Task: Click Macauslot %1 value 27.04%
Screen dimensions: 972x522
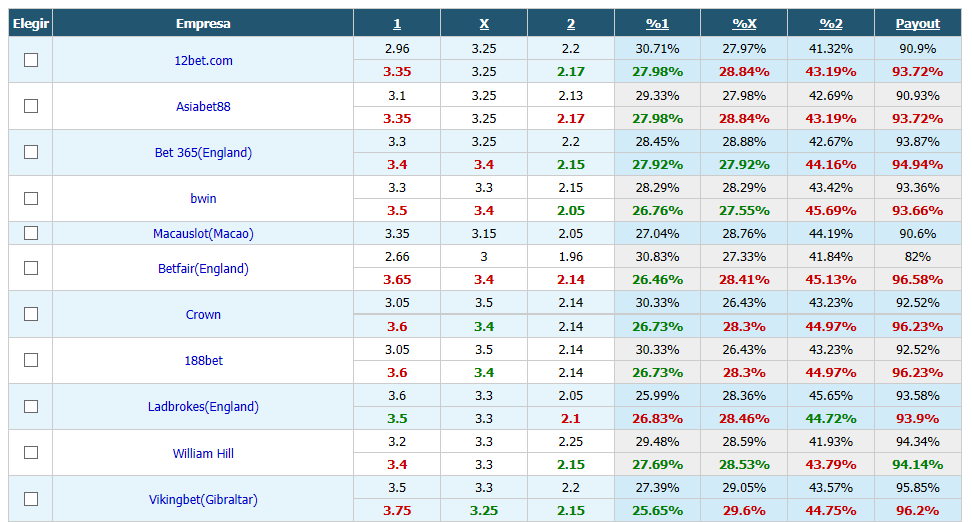Action: tap(657, 234)
